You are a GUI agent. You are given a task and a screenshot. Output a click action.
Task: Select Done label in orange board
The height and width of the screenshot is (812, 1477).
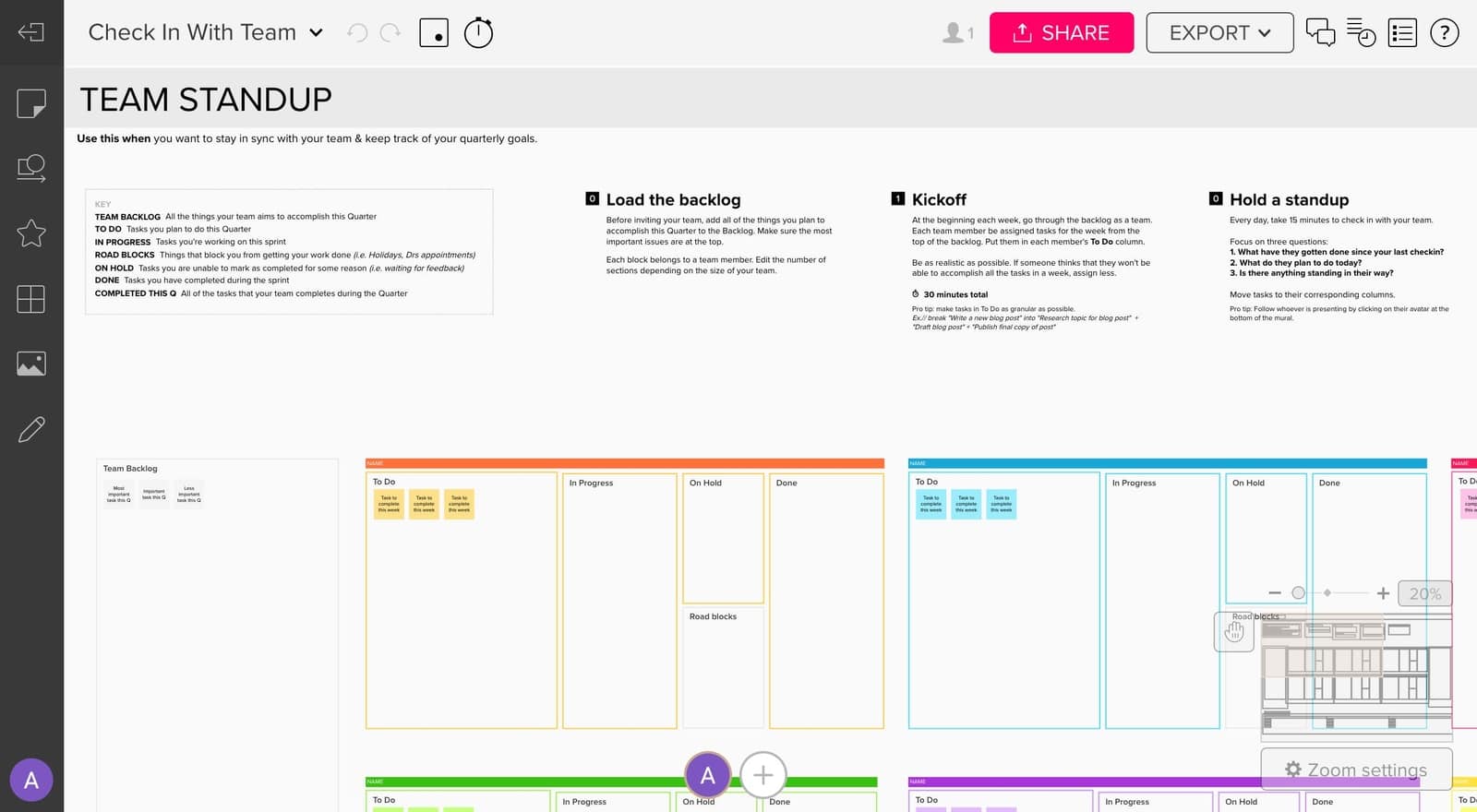pos(787,483)
